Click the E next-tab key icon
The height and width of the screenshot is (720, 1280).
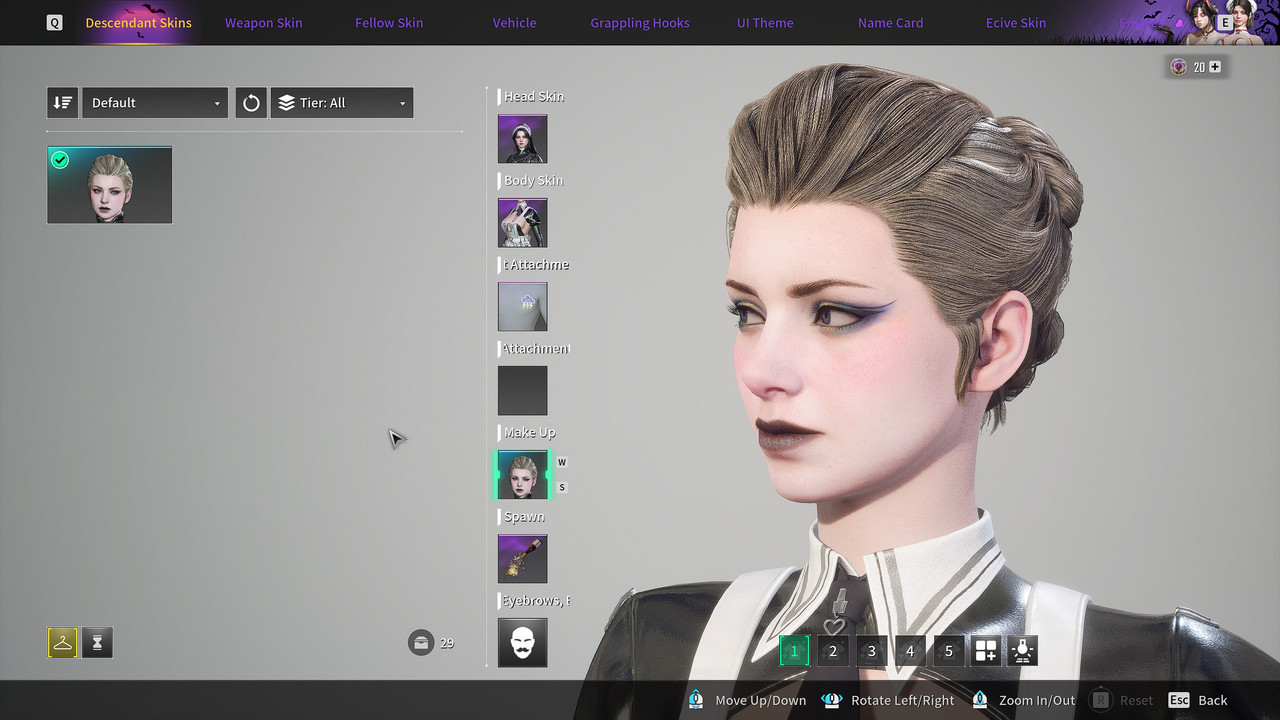pos(1225,22)
